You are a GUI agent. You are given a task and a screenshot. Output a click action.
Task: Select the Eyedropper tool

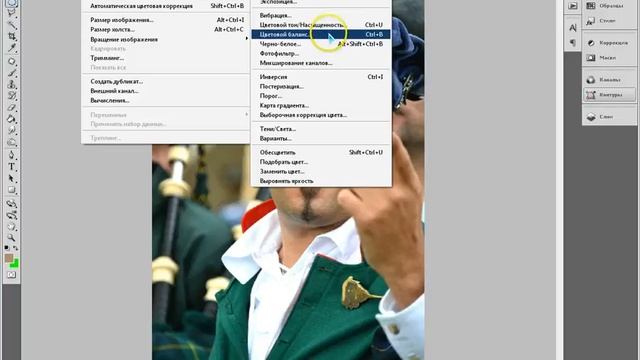(x=11, y=48)
